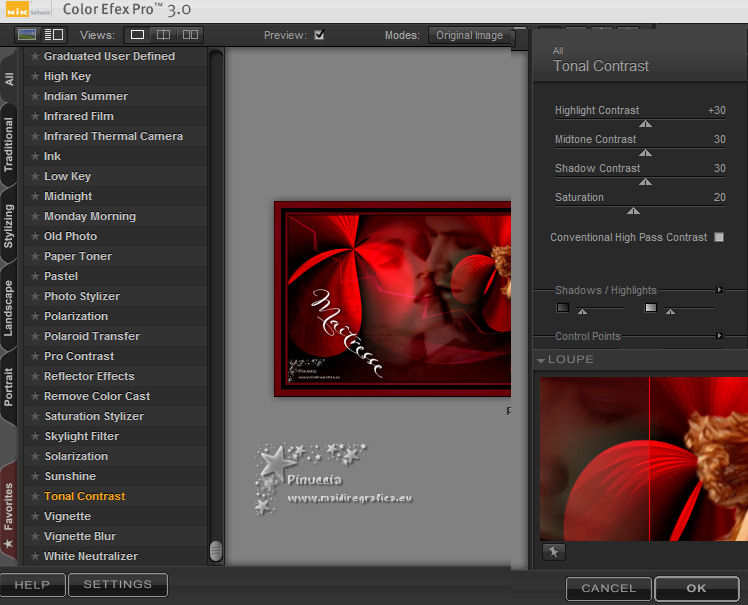The width and height of the screenshot is (748, 605).
Task: Switch to the Portrait filters tab
Action: point(9,387)
